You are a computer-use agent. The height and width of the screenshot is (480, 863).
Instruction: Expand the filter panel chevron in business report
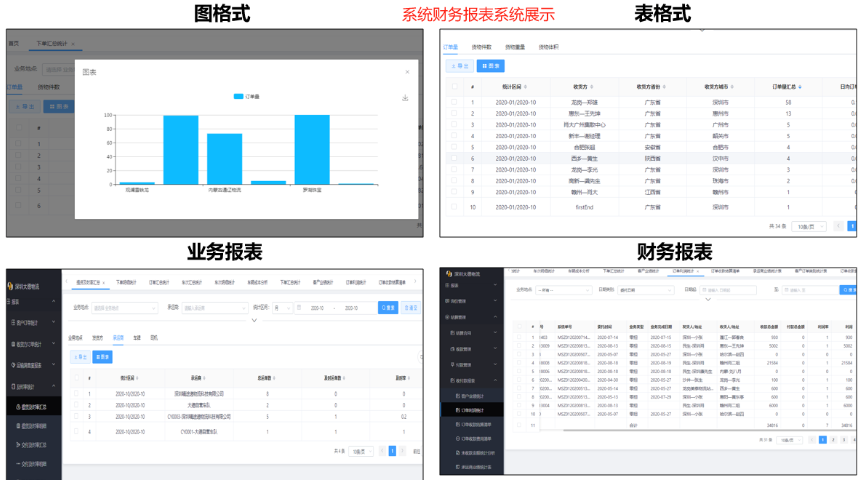(254, 321)
